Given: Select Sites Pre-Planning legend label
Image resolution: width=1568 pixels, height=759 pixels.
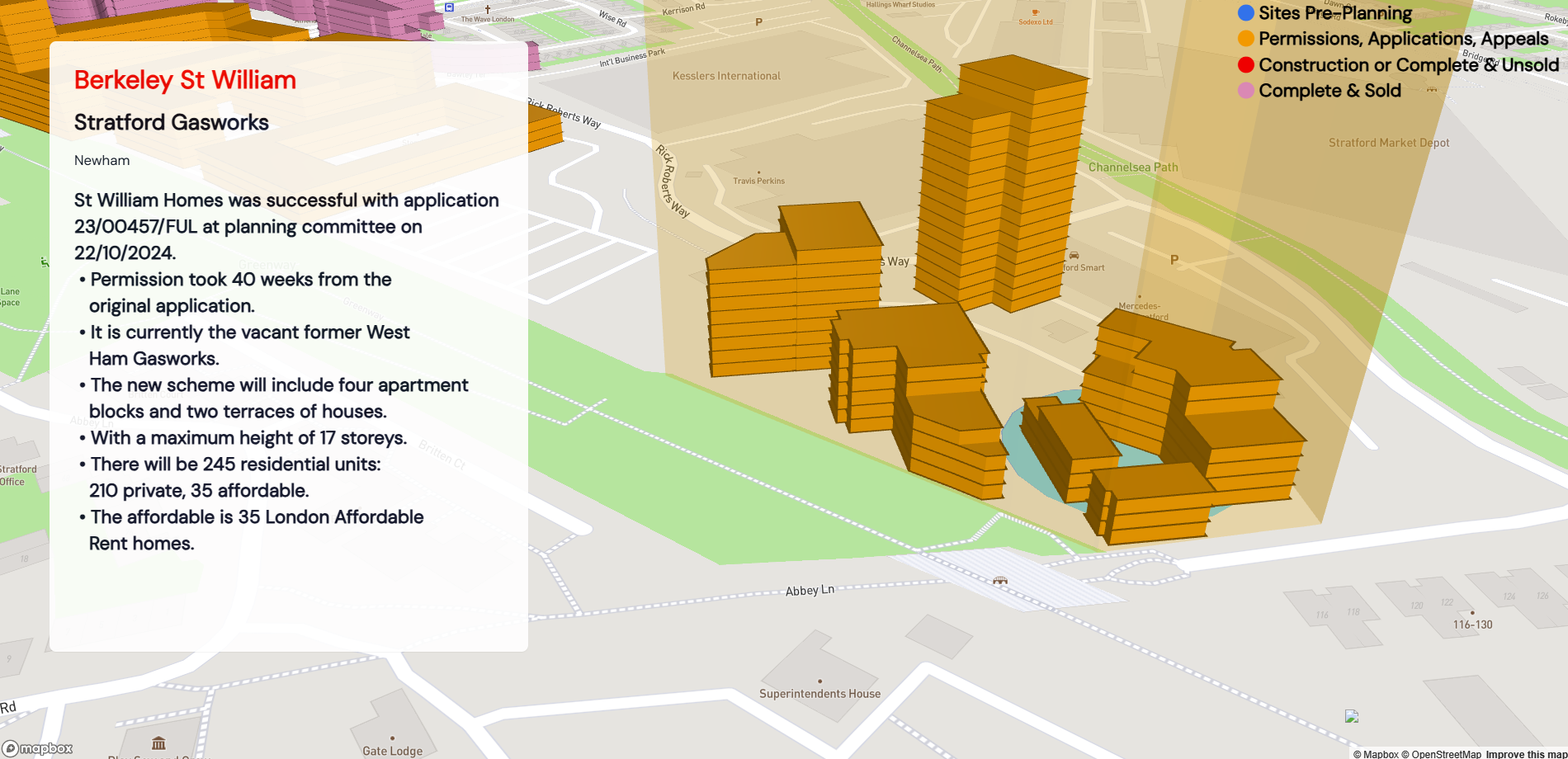Looking at the screenshot, I should [x=1335, y=13].
